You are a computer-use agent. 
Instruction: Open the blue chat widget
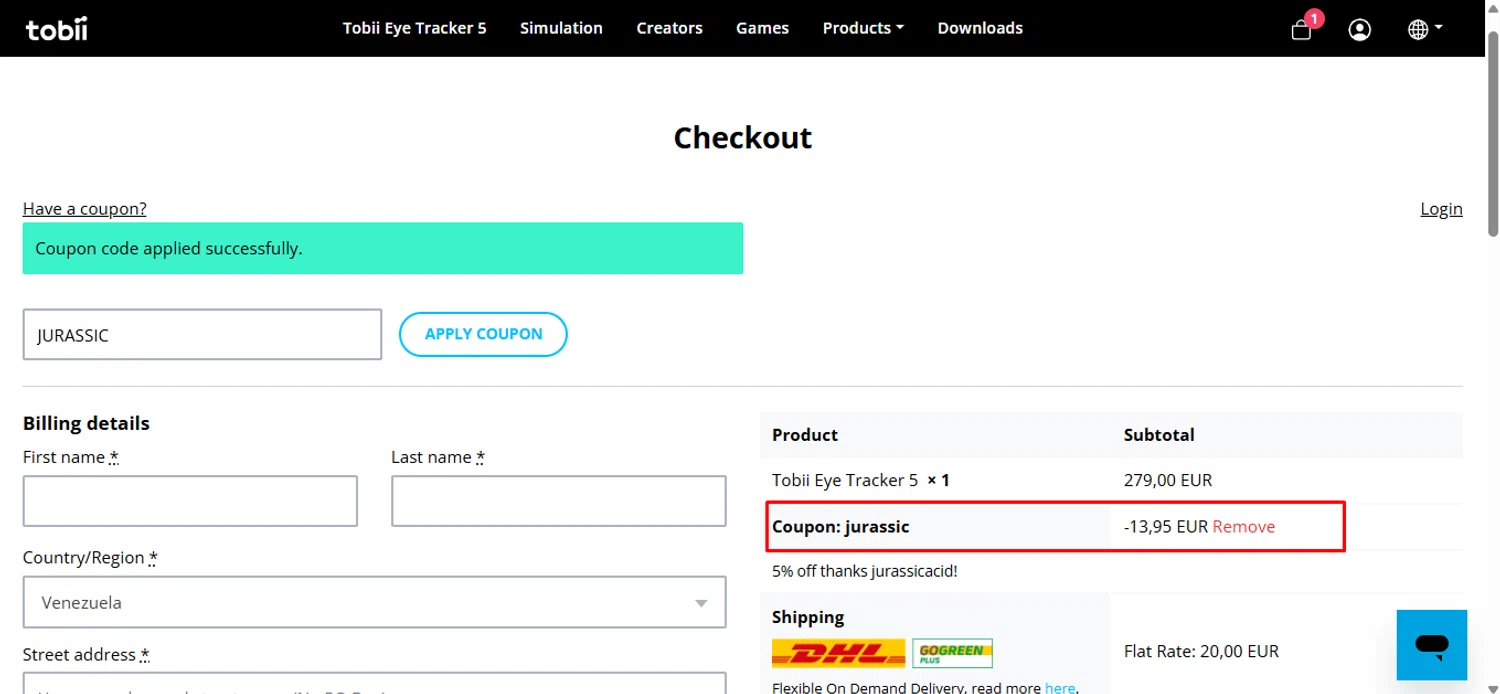pyautogui.click(x=1432, y=645)
